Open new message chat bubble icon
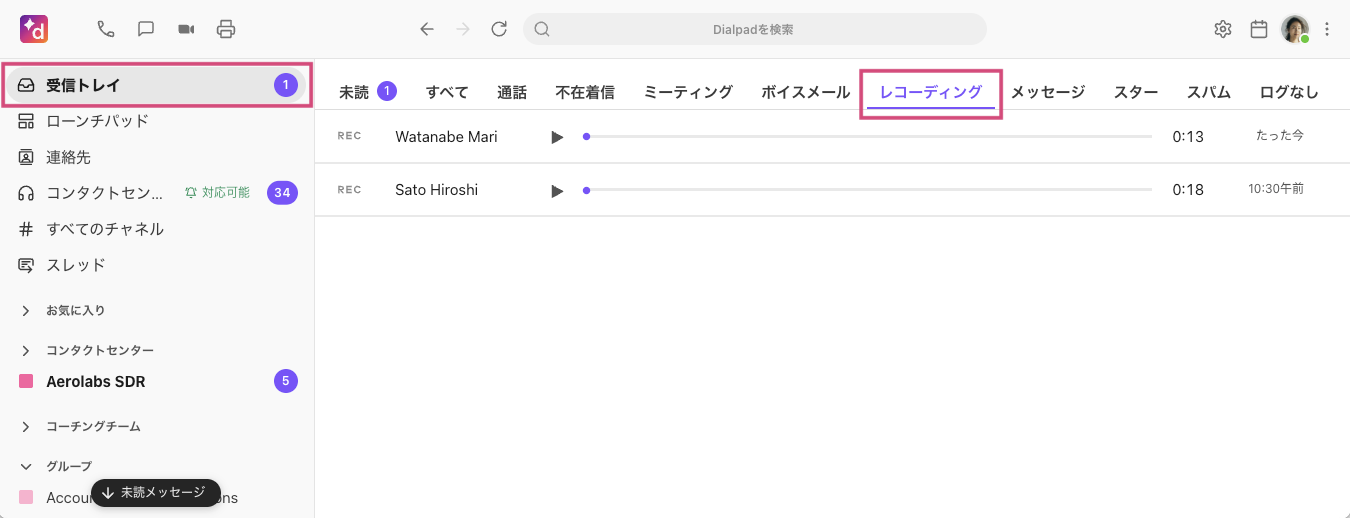 tap(146, 29)
